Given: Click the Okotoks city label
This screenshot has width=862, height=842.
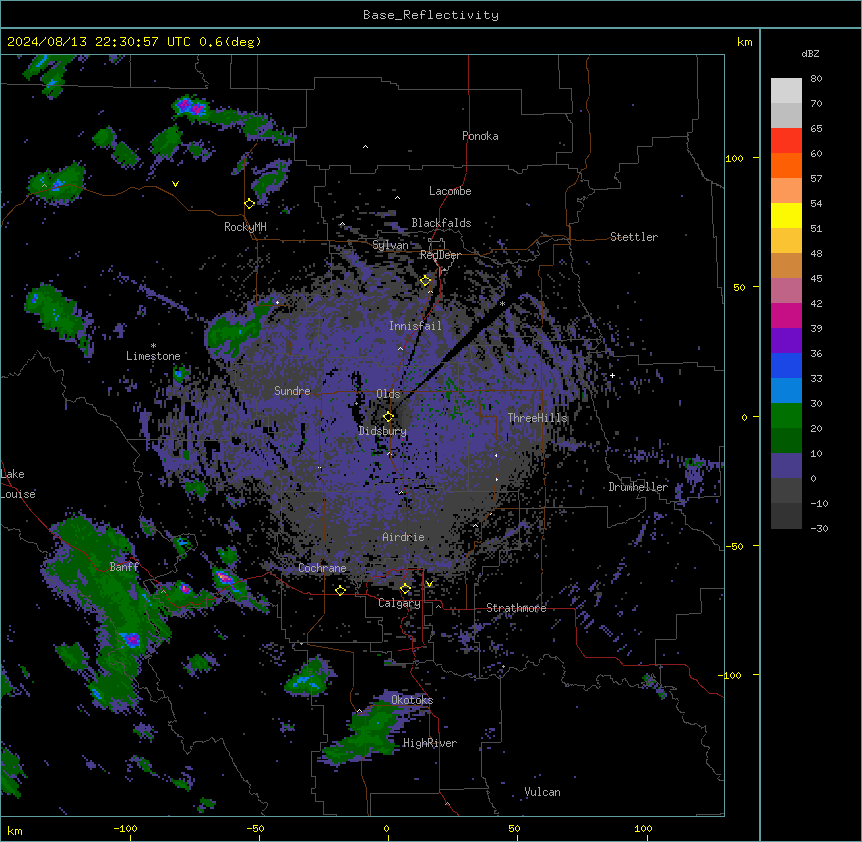Looking at the screenshot, I should tap(412, 700).
